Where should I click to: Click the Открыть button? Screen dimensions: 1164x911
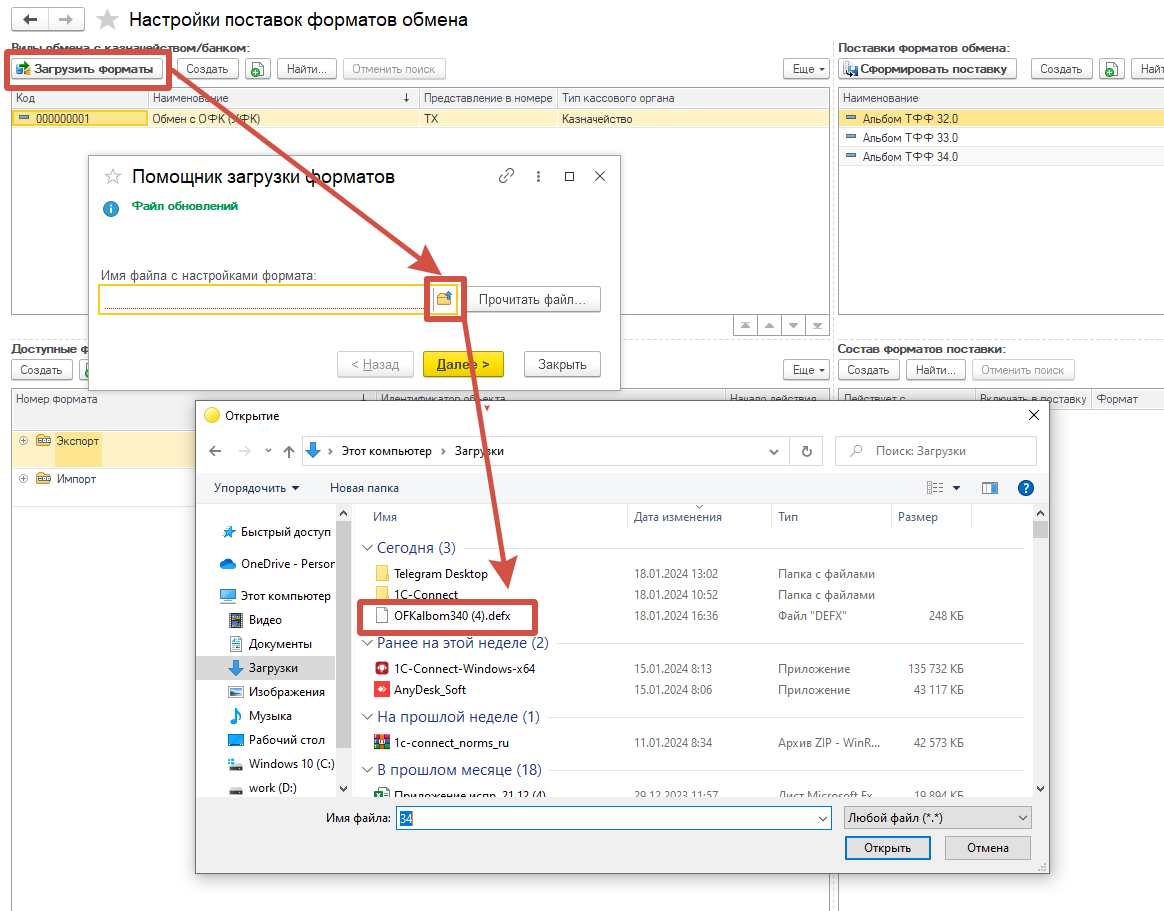point(887,848)
